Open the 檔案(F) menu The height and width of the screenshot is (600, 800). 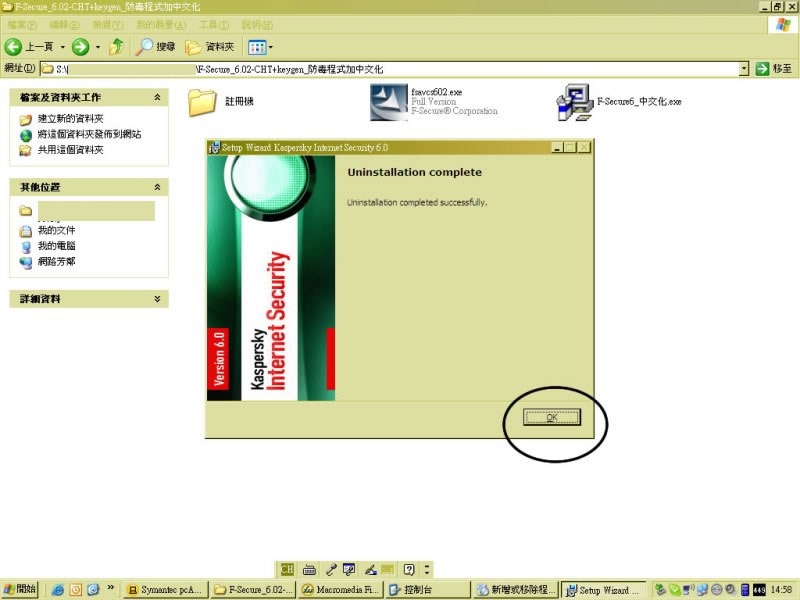(x=22, y=24)
